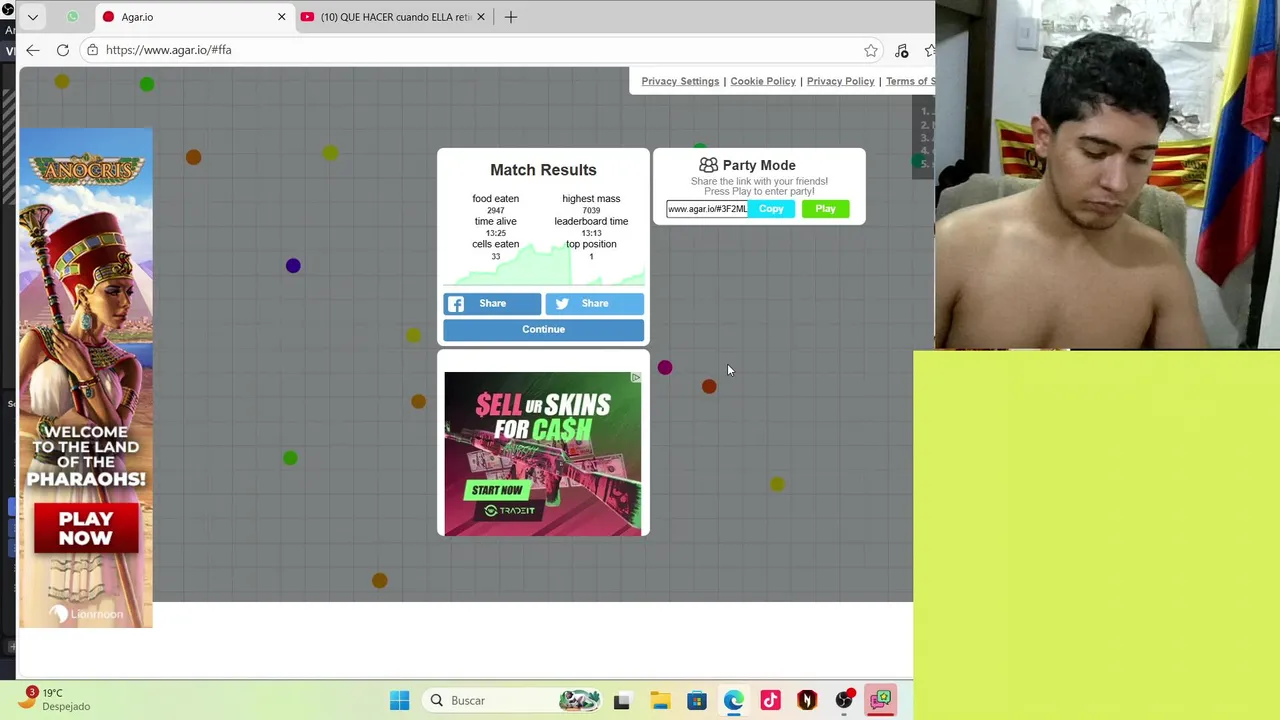The width and height of the screenshot is (1280, 720).
Task: Open the AdChoices icon on the skins ad
Action: [635, 378]
